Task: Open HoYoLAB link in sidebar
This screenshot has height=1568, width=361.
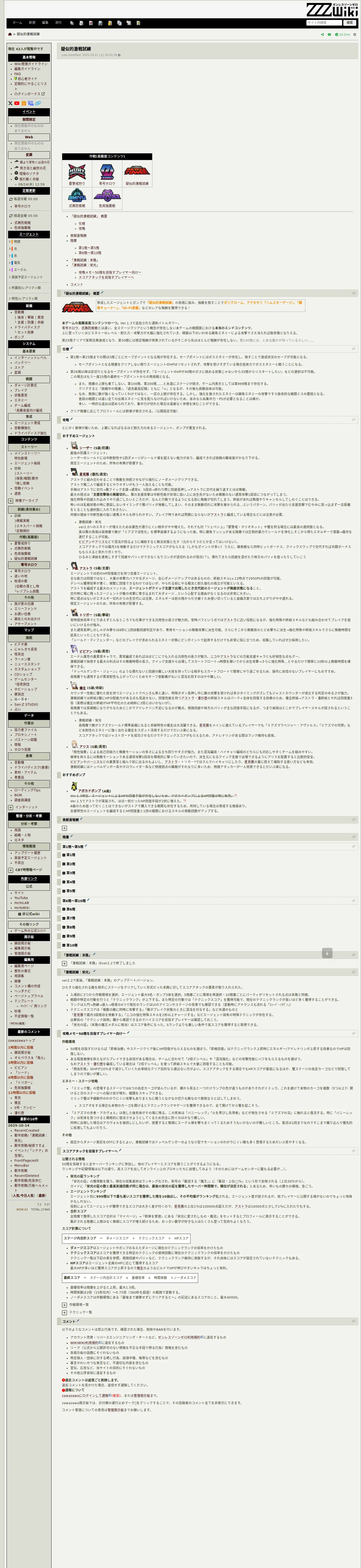Action: pyautogui.click(x=22, y=903)
